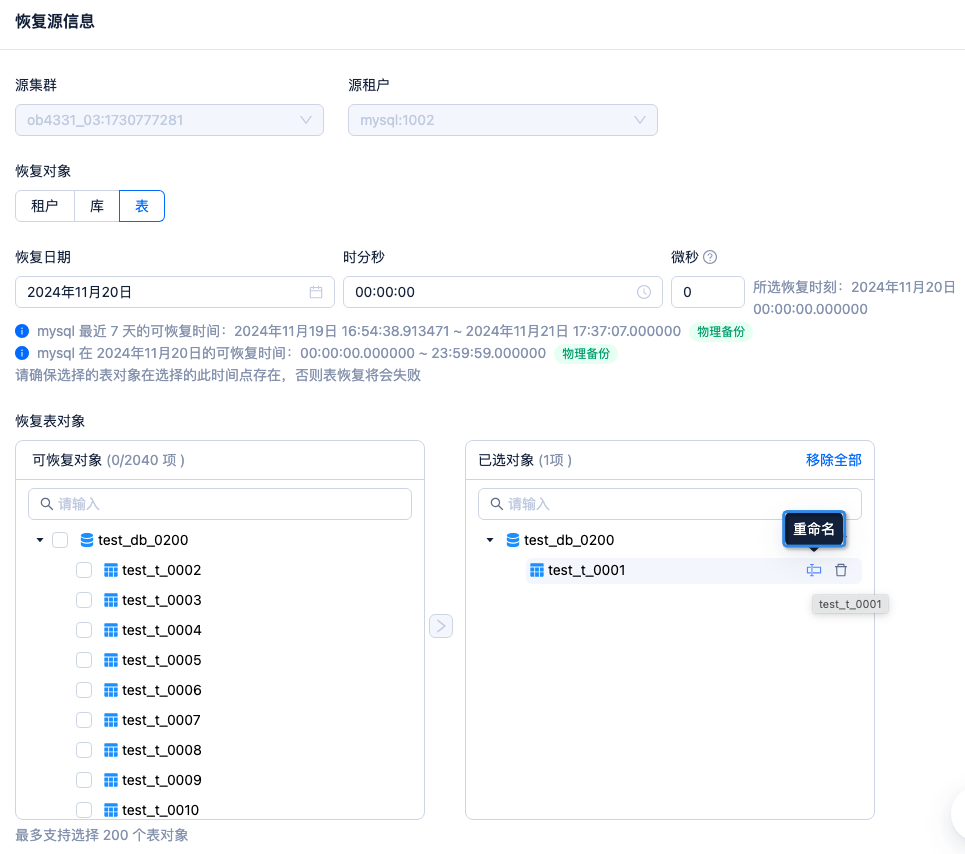
Task: Click the search icon in the 可恢复对象 filter
Action: point(46,504)
